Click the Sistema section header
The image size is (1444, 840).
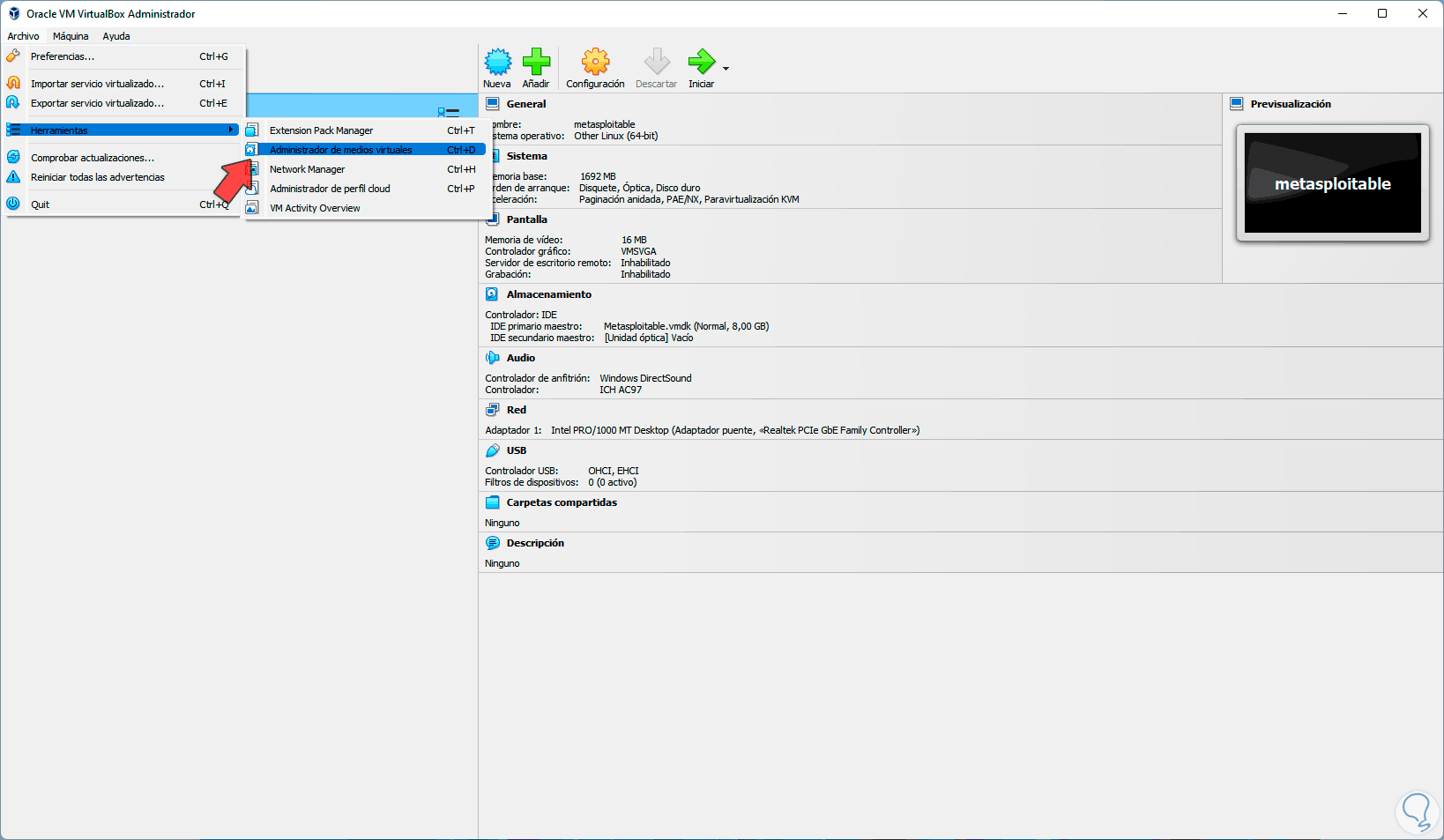click(527, 156)
